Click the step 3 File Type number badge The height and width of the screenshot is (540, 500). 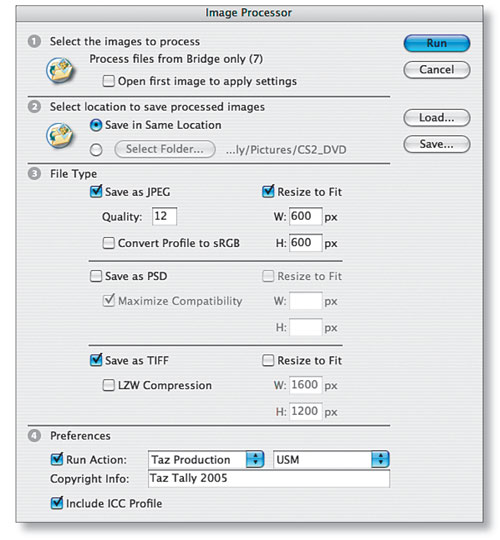pyautogui.click(x=34, y=174)
